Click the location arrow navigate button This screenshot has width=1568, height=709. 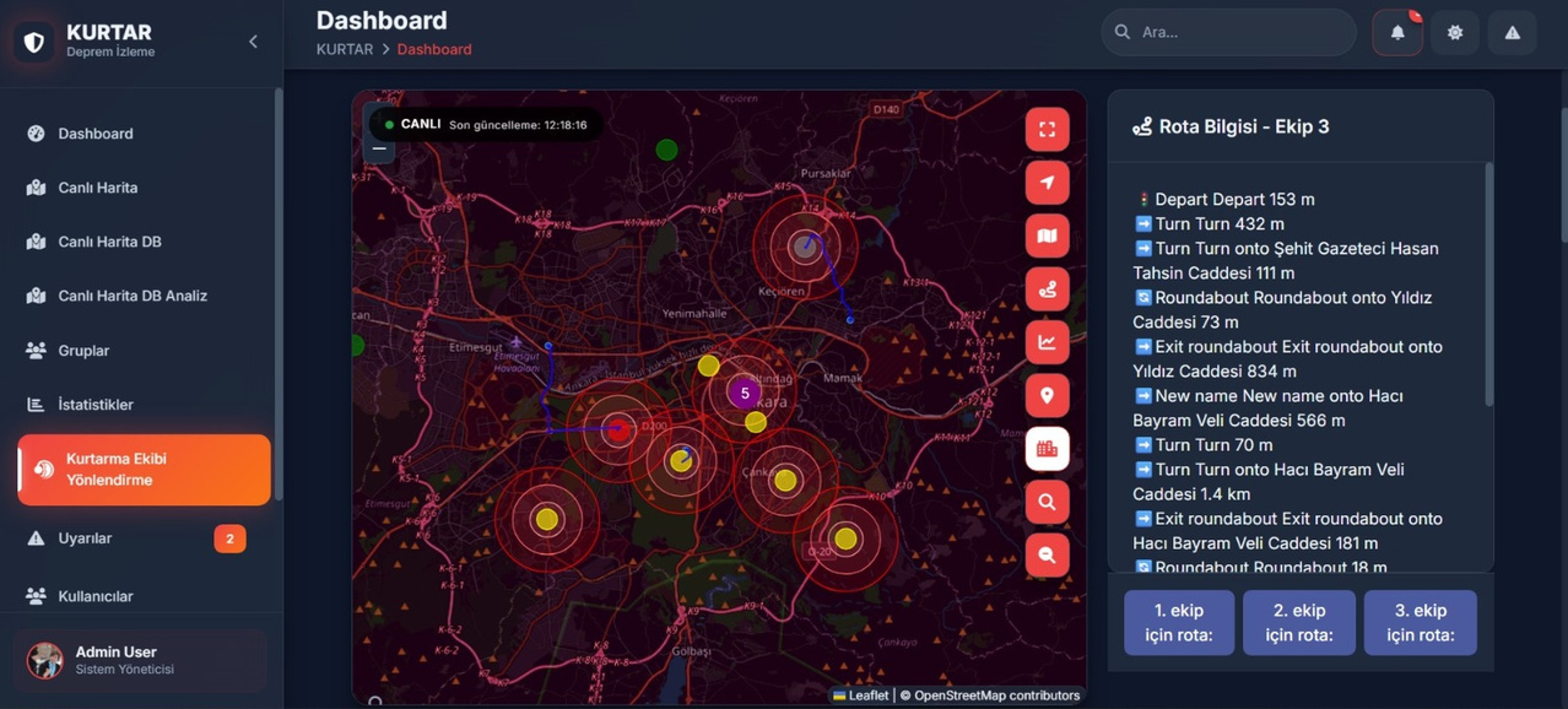(1046, 183)
